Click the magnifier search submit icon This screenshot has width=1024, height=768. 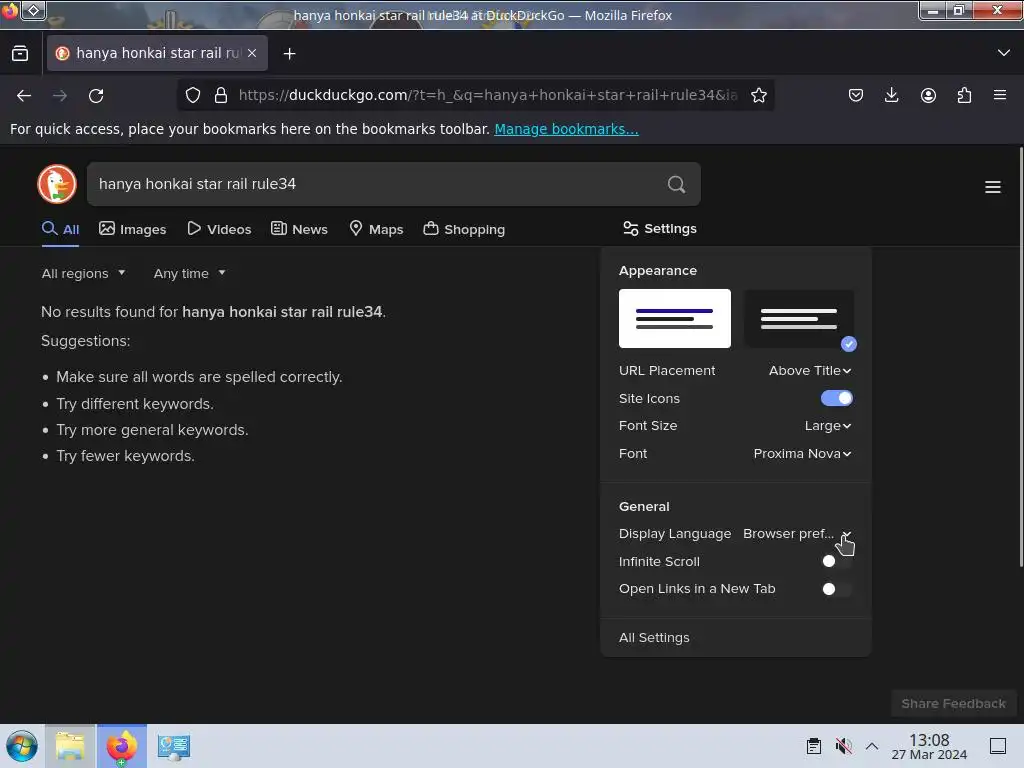pyautogui.click(x=677, y=184)
